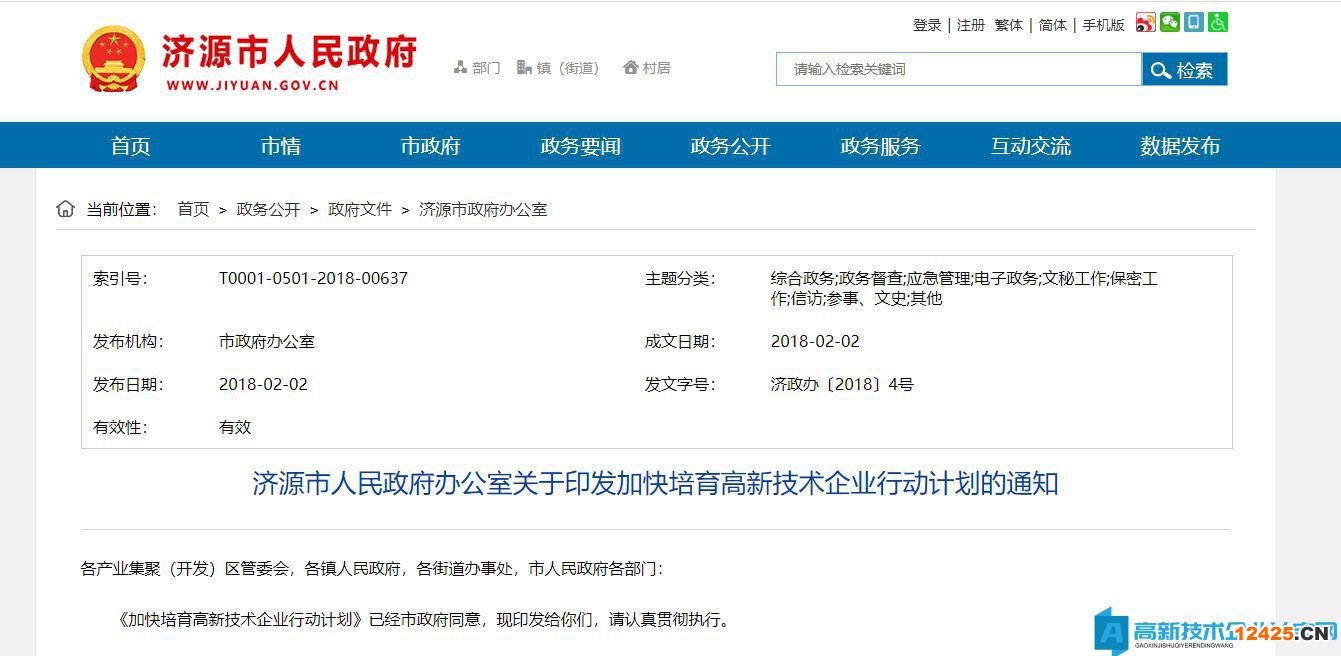
Task: Click the sentence starting 《加快培育高新技术企业行动计划》
Action: (425, 619)
